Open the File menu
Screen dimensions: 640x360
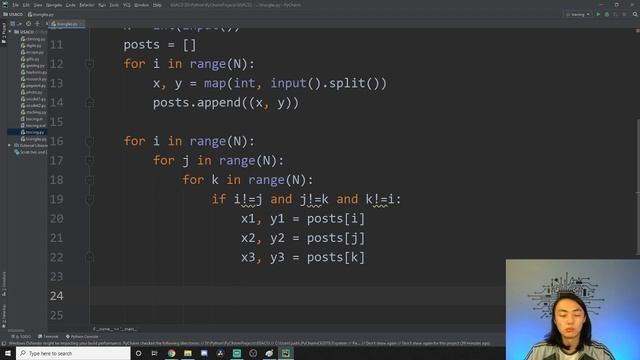tap(16, 5)
